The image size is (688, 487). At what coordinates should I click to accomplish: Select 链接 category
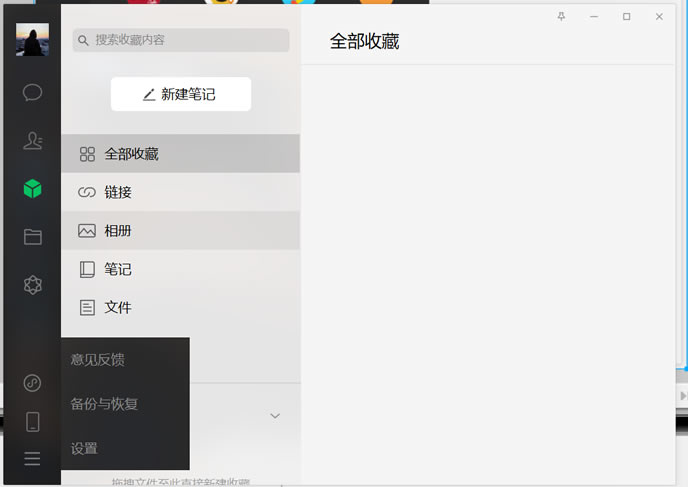pos(180,192)
